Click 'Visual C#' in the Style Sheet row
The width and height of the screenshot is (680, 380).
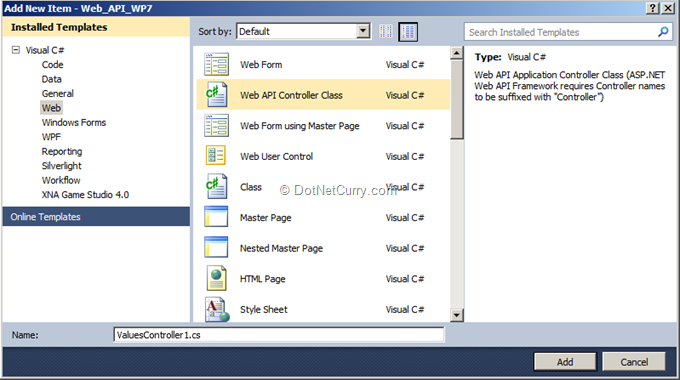(405, 309)
